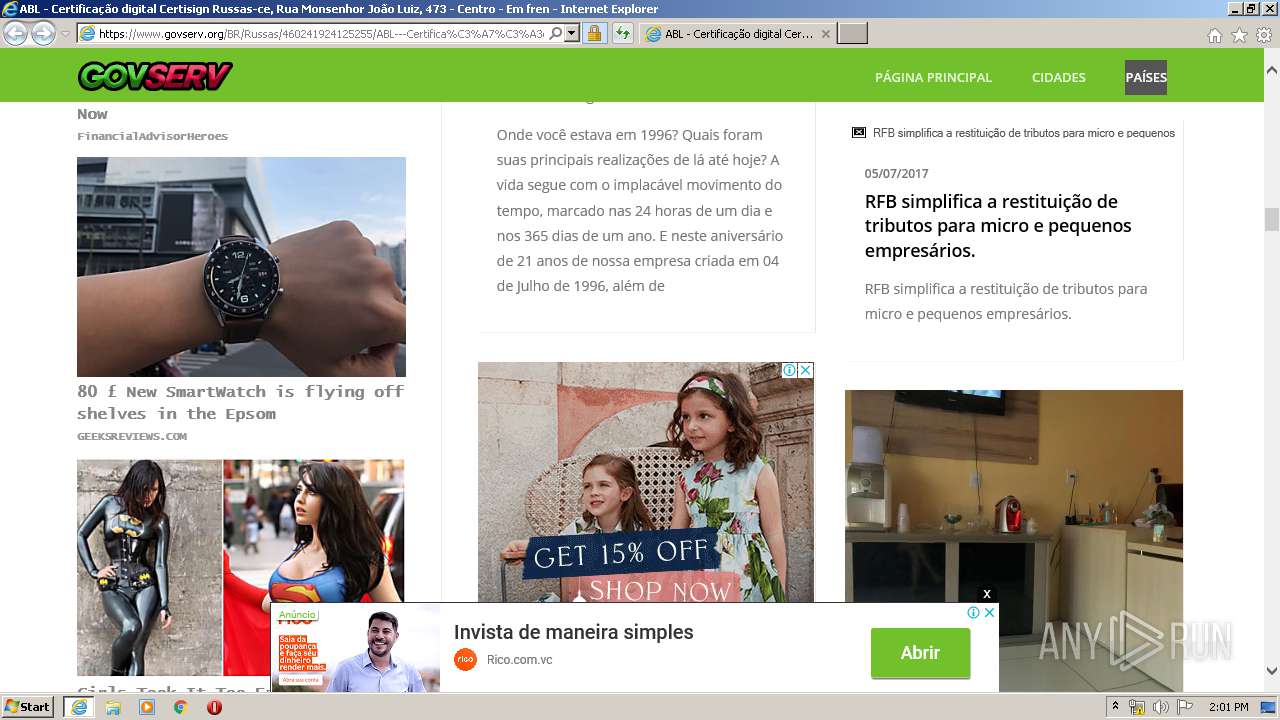
Task: Click the network status tray icon
Action: point(1137,707)
